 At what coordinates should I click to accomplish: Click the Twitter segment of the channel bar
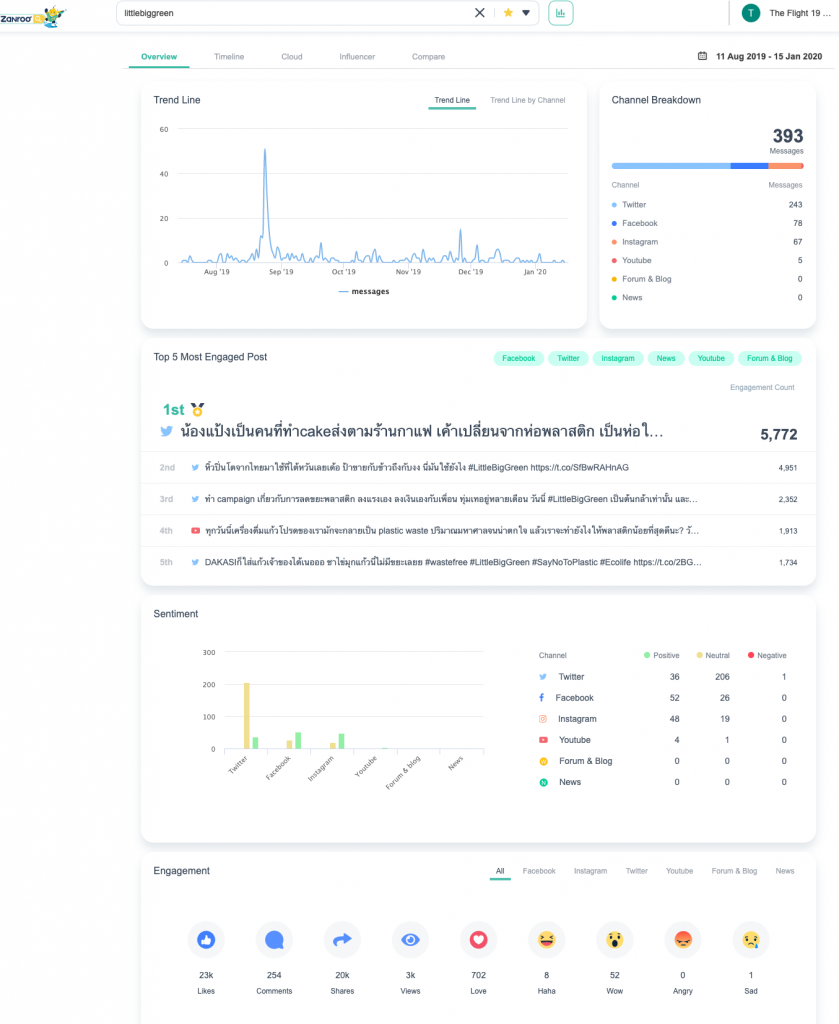[670, 166]
